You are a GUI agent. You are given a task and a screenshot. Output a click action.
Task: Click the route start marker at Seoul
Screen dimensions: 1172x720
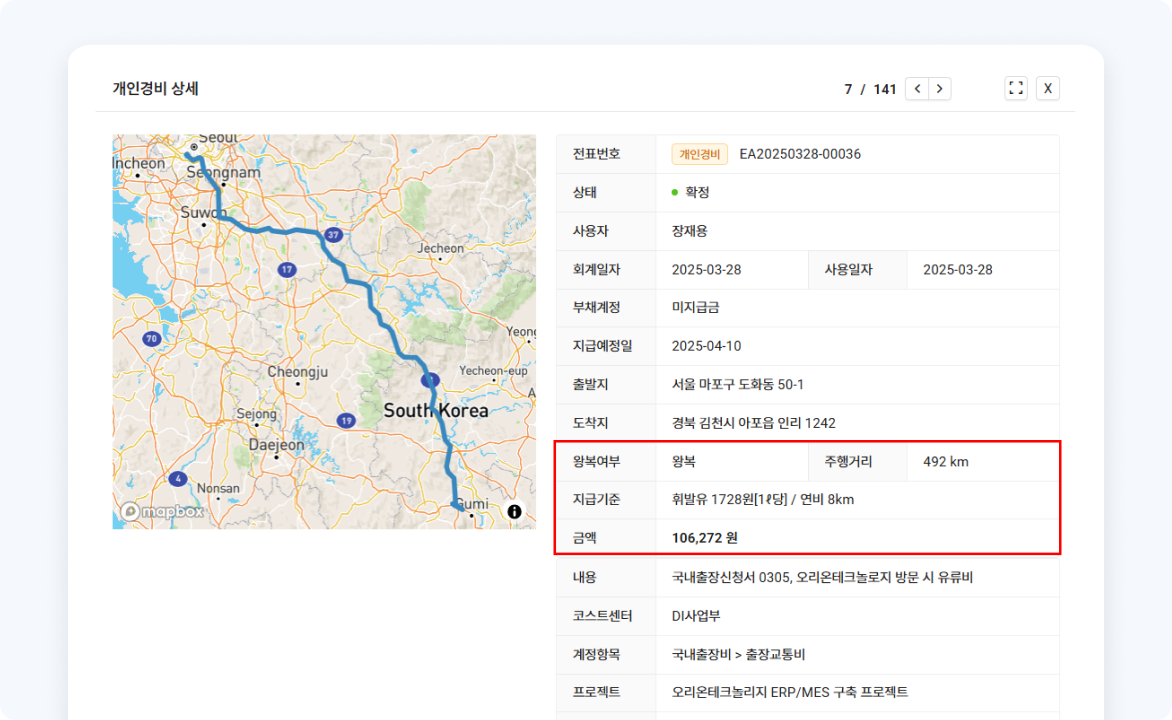[187, 155]
